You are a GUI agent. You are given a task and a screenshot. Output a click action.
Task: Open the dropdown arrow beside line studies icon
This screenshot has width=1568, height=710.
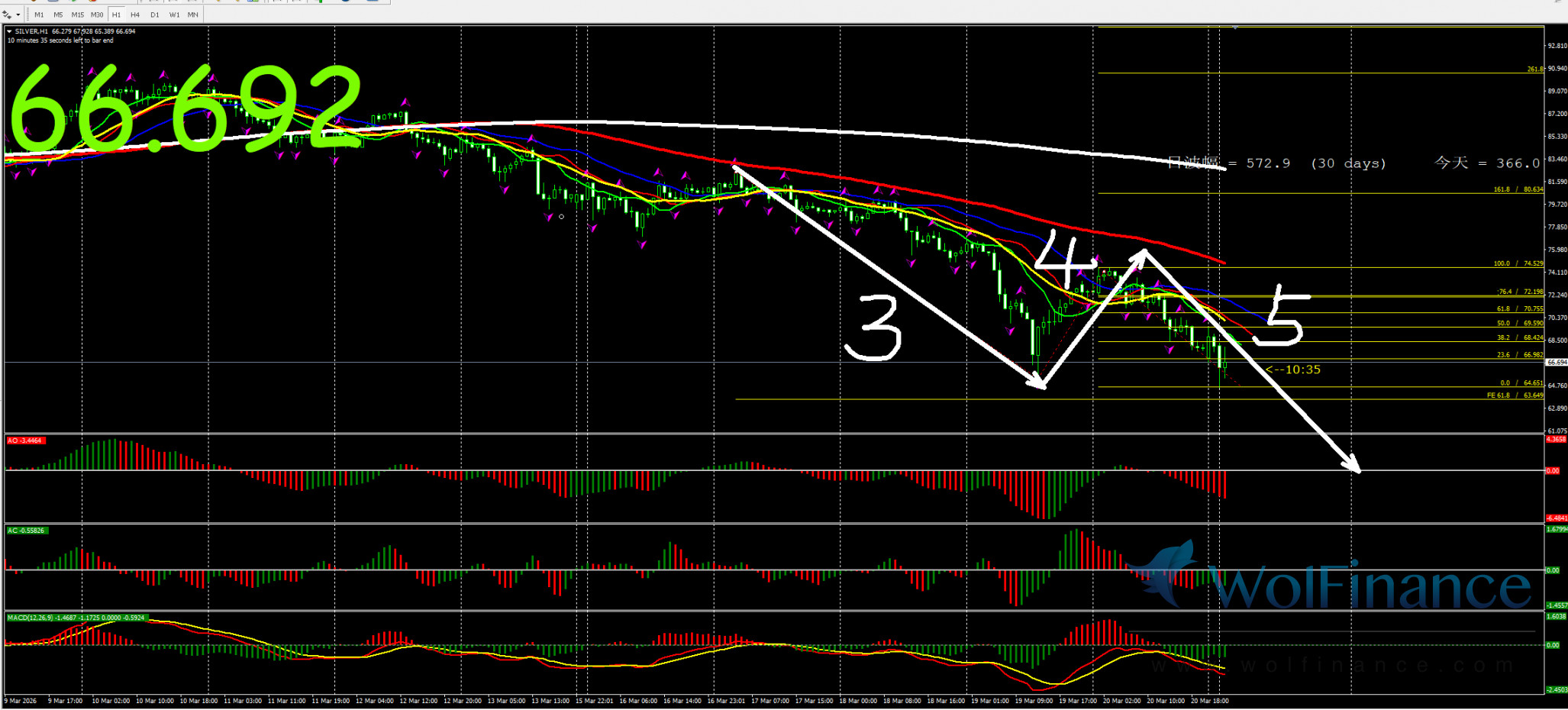click(18, 15)
